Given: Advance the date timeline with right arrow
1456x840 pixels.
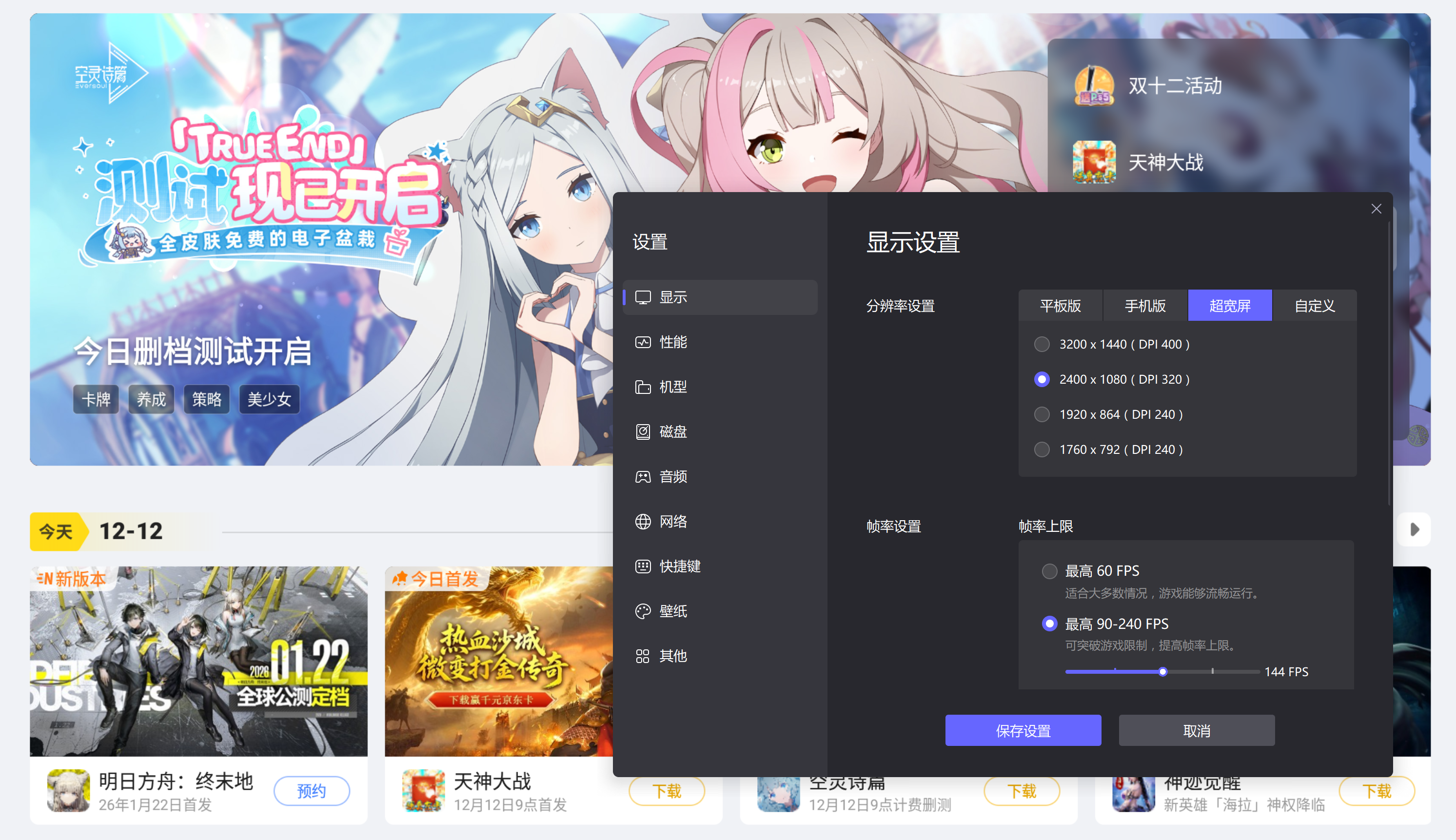Looking at the screenshot, I should [1415, 529].
